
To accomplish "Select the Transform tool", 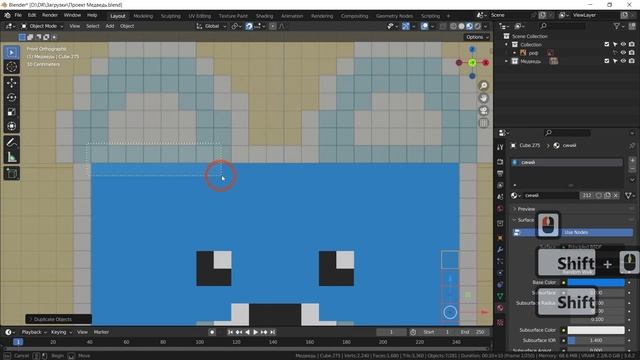I will point(11,126).
